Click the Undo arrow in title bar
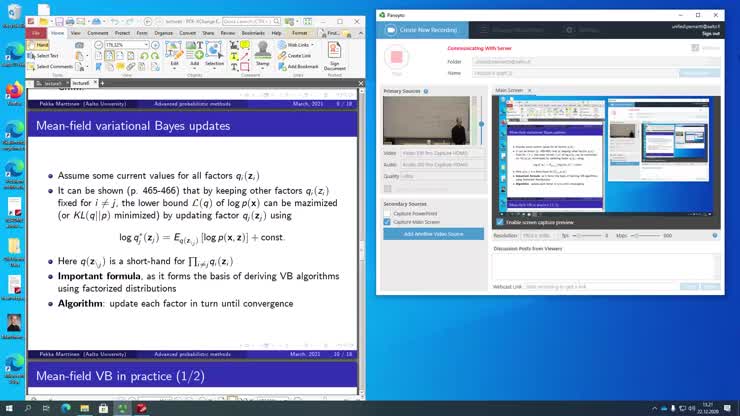This screenshot has width=740, height=416. coord(114,22)
